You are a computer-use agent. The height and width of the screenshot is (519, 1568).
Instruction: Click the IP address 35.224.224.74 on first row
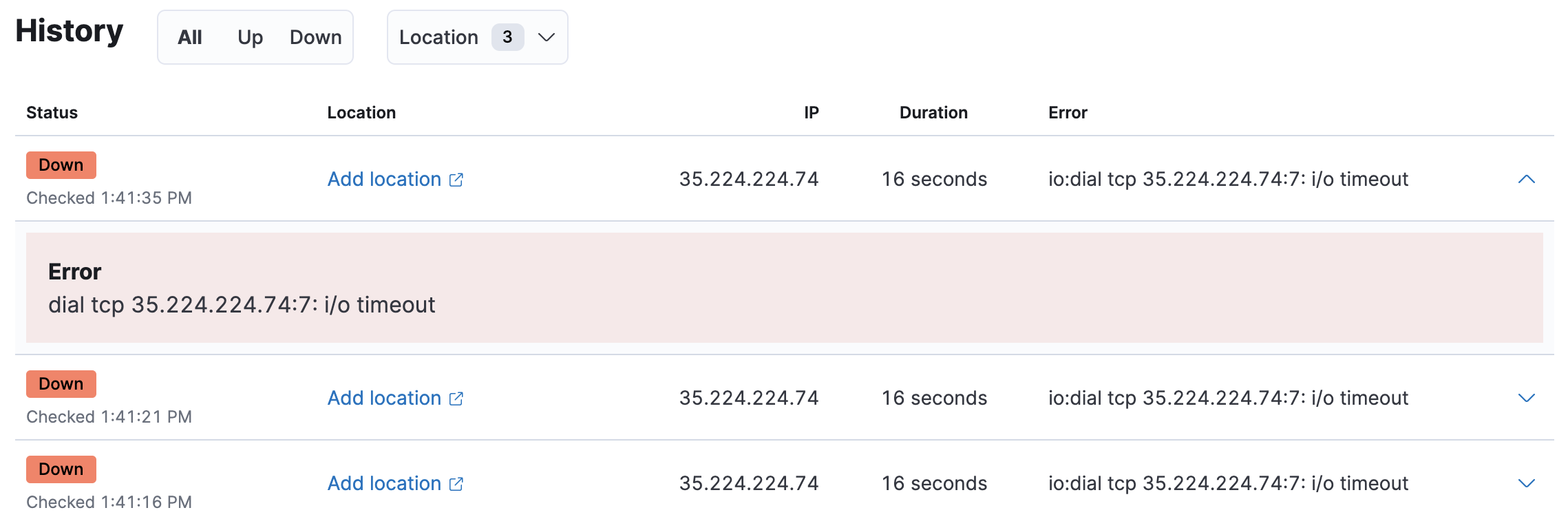point(749,180)
